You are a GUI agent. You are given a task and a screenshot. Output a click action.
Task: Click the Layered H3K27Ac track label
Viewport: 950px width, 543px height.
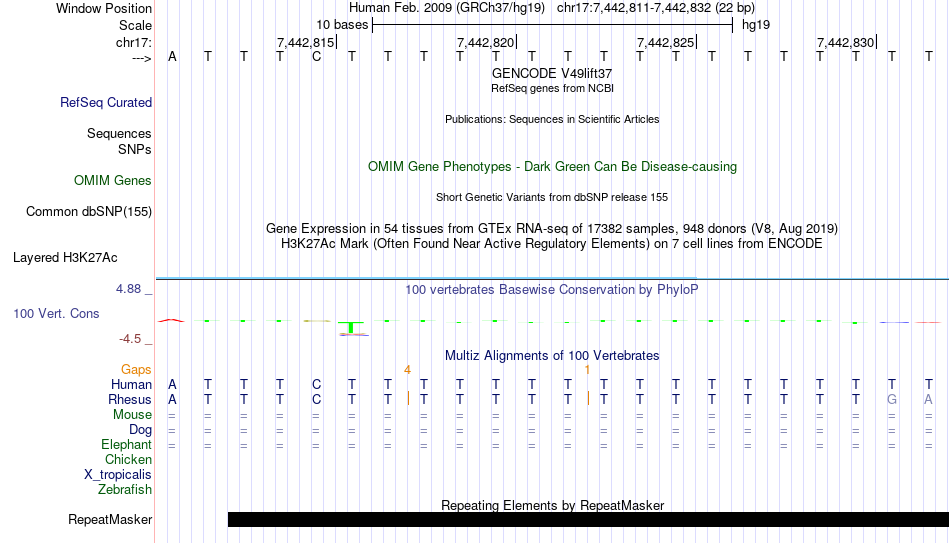(x=65, y=258)
